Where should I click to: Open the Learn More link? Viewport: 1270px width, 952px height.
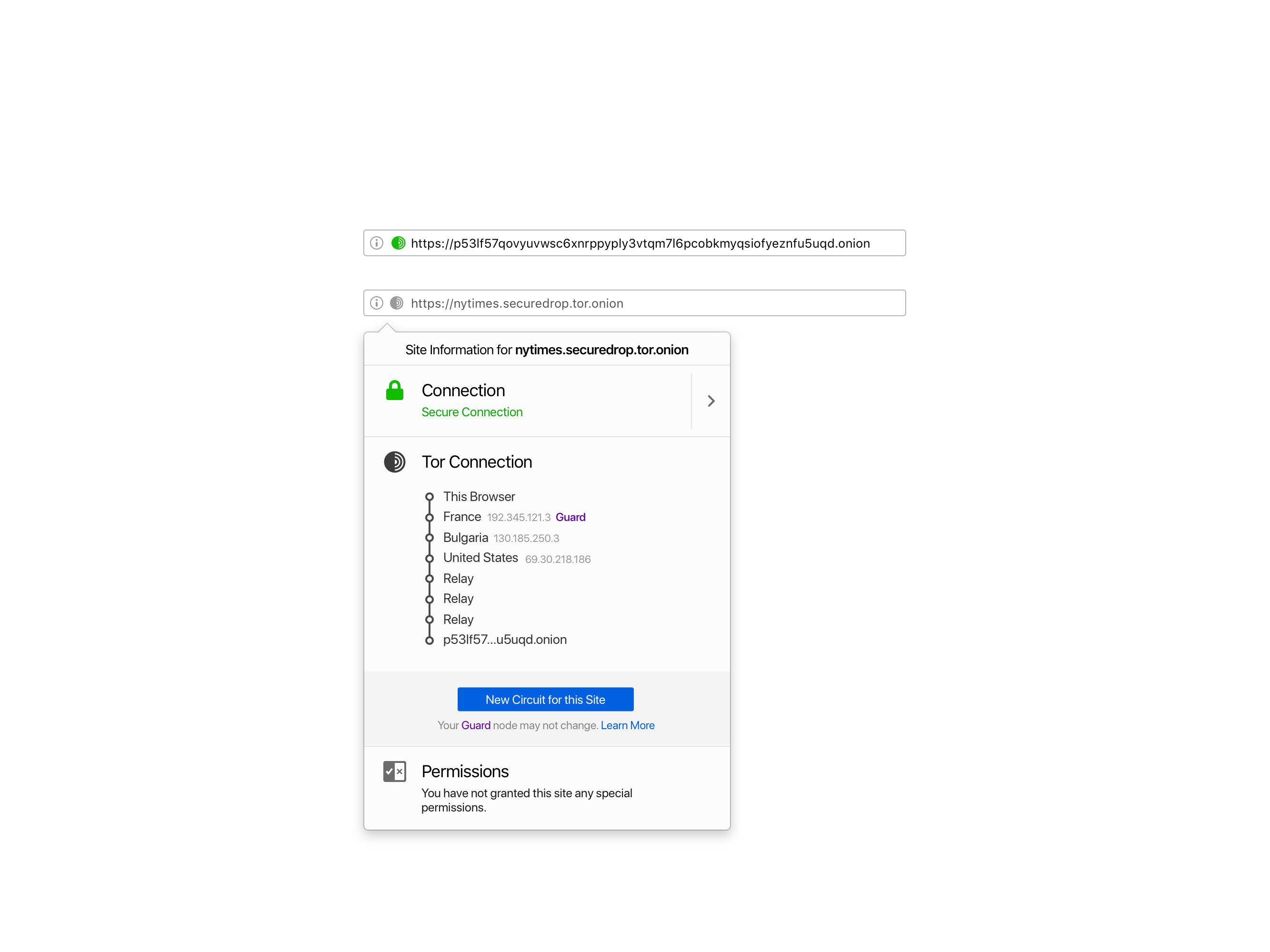coord(627,725)
